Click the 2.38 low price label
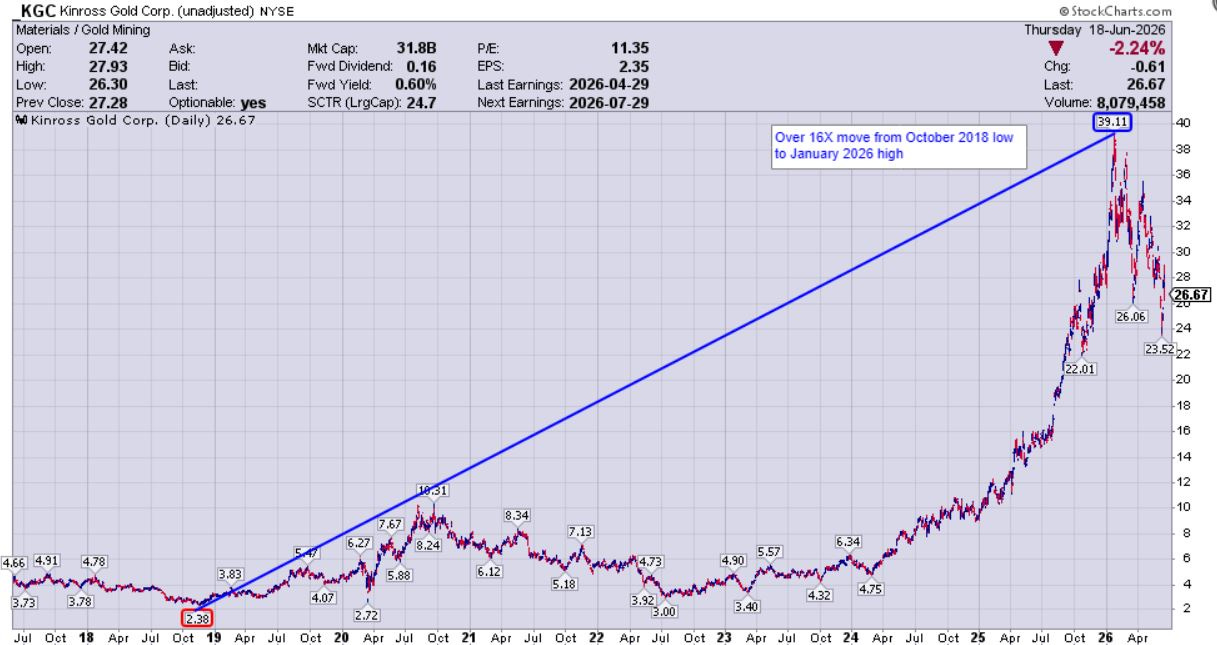Screen dimensions: 1217x645 coord(198,618)
